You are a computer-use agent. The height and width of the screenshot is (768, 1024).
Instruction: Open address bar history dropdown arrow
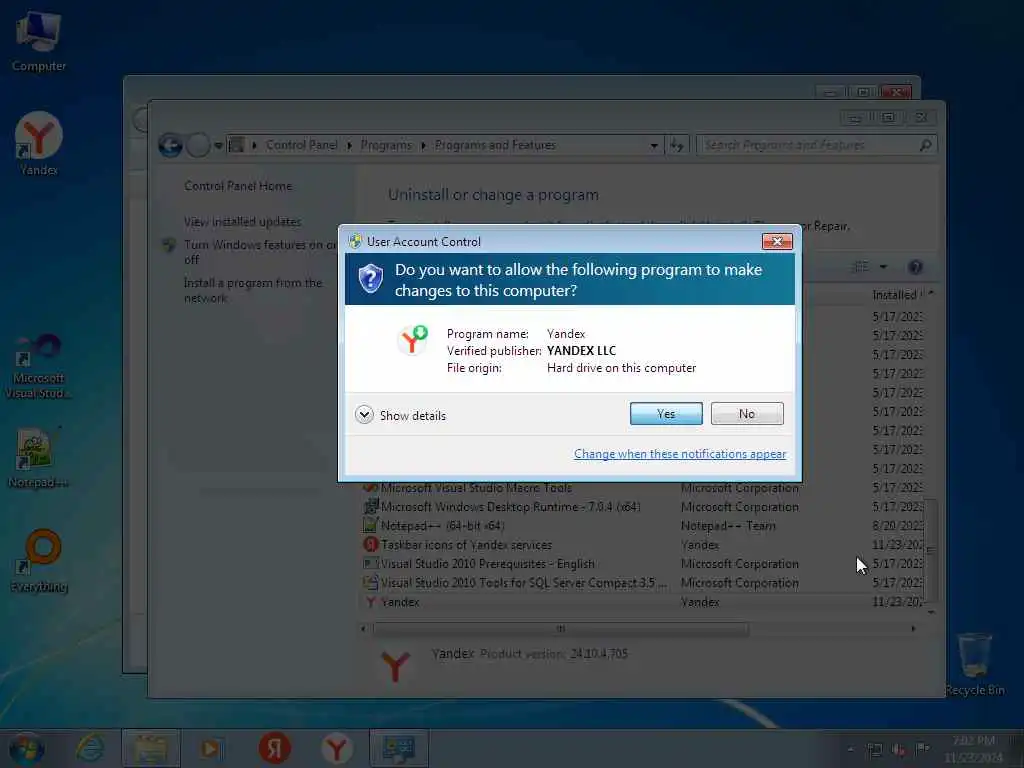654,146
